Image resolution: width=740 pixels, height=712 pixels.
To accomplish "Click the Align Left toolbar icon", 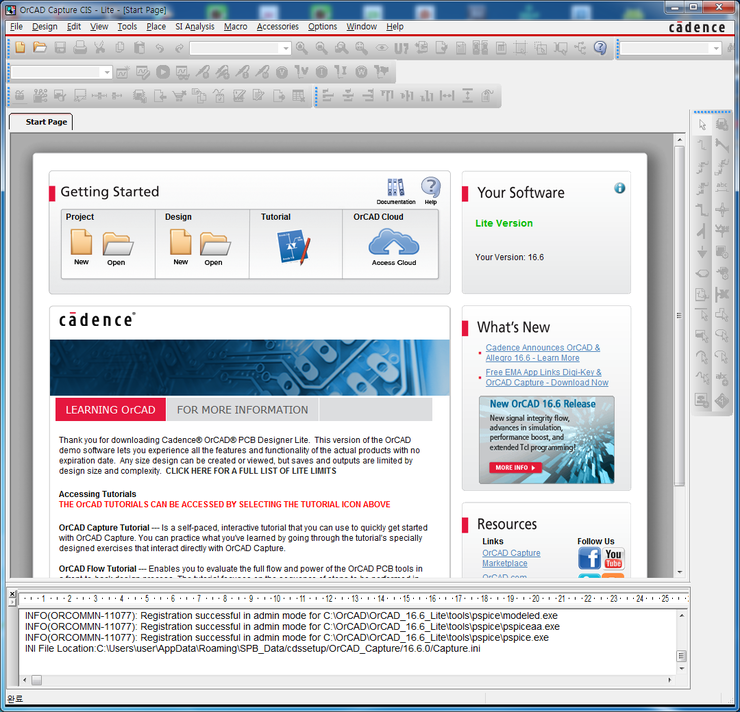I will tap(328, 96).
